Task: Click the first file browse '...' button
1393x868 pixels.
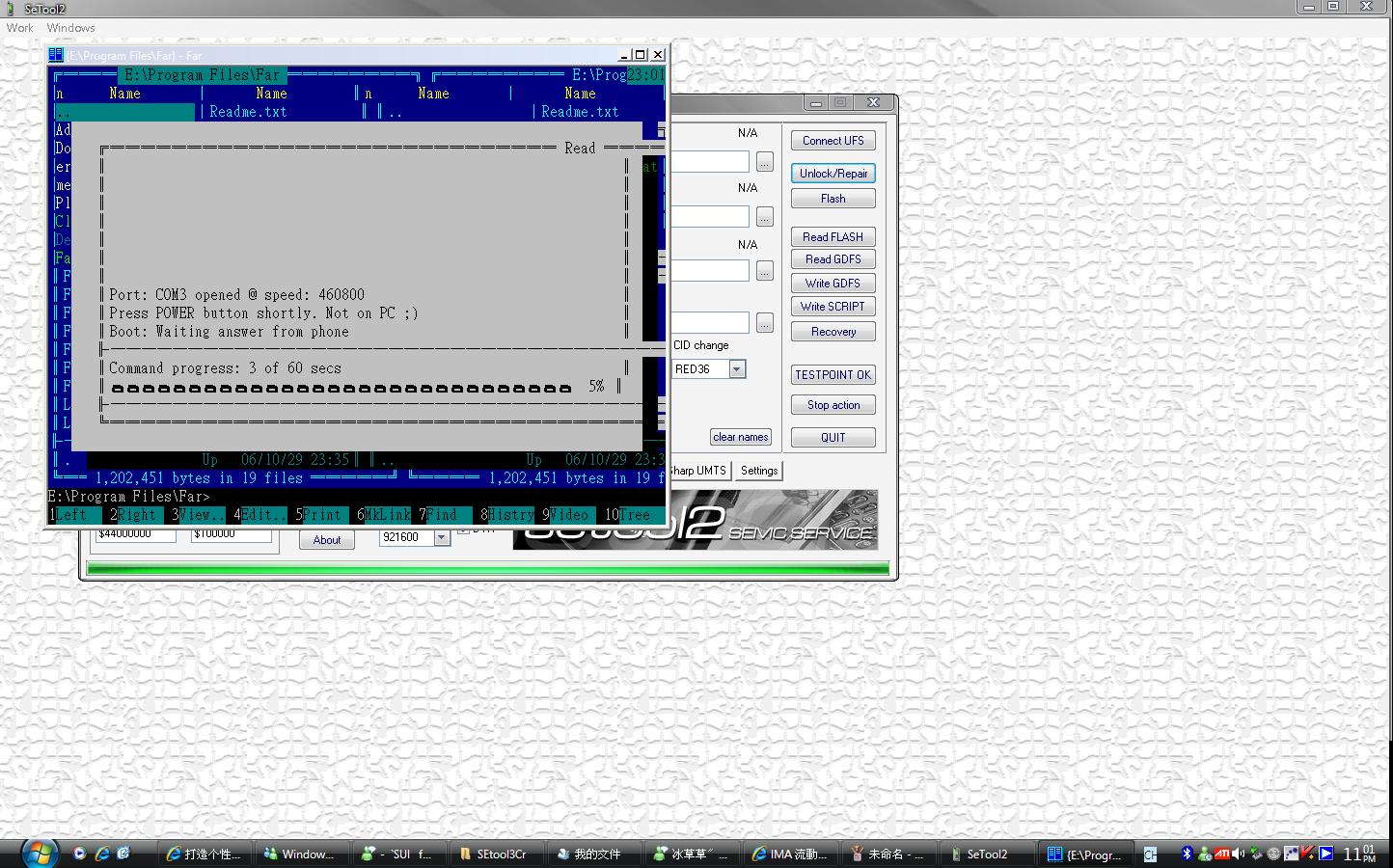Action: (764, 162)
